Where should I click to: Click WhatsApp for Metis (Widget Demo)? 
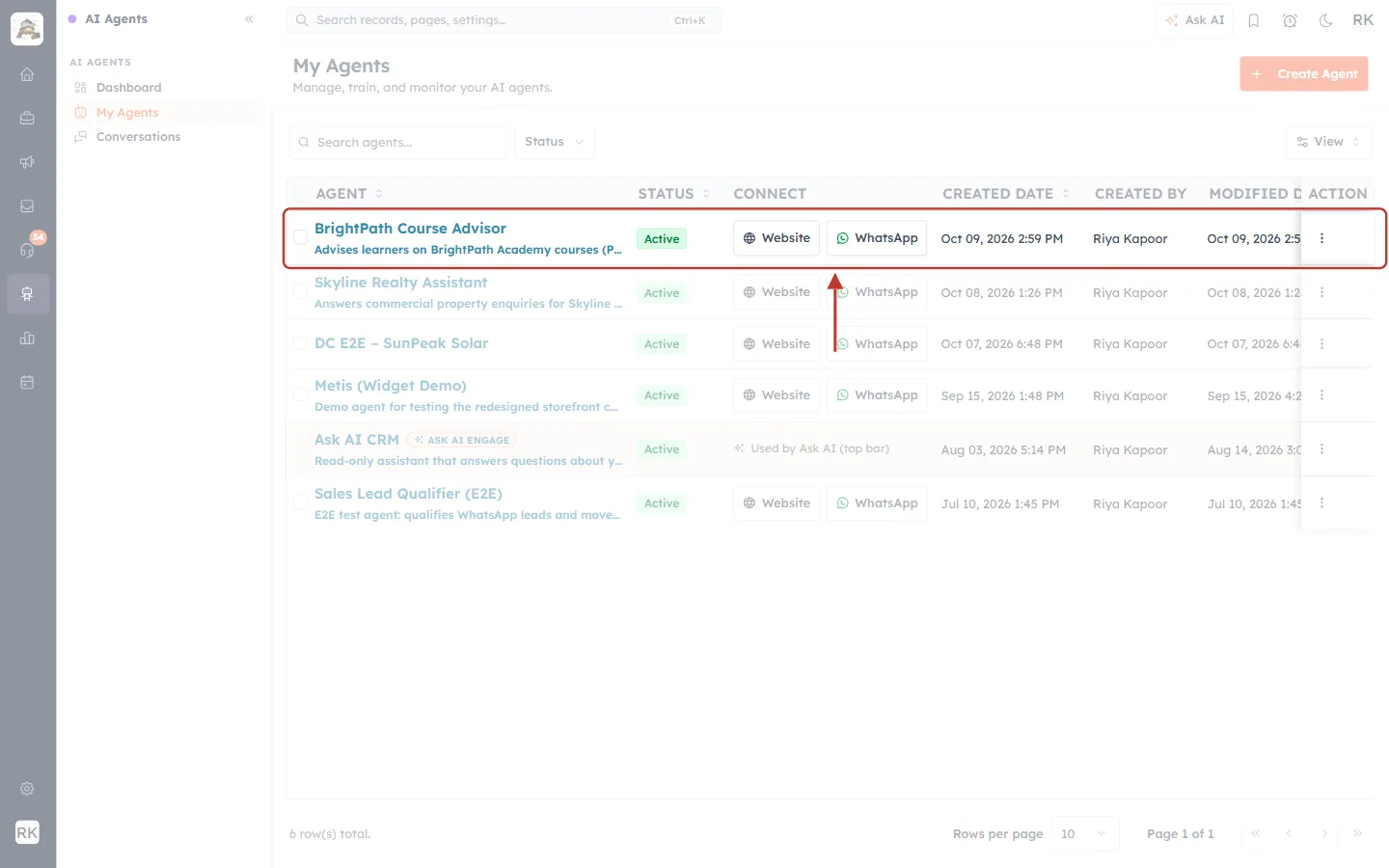point(877,395)
